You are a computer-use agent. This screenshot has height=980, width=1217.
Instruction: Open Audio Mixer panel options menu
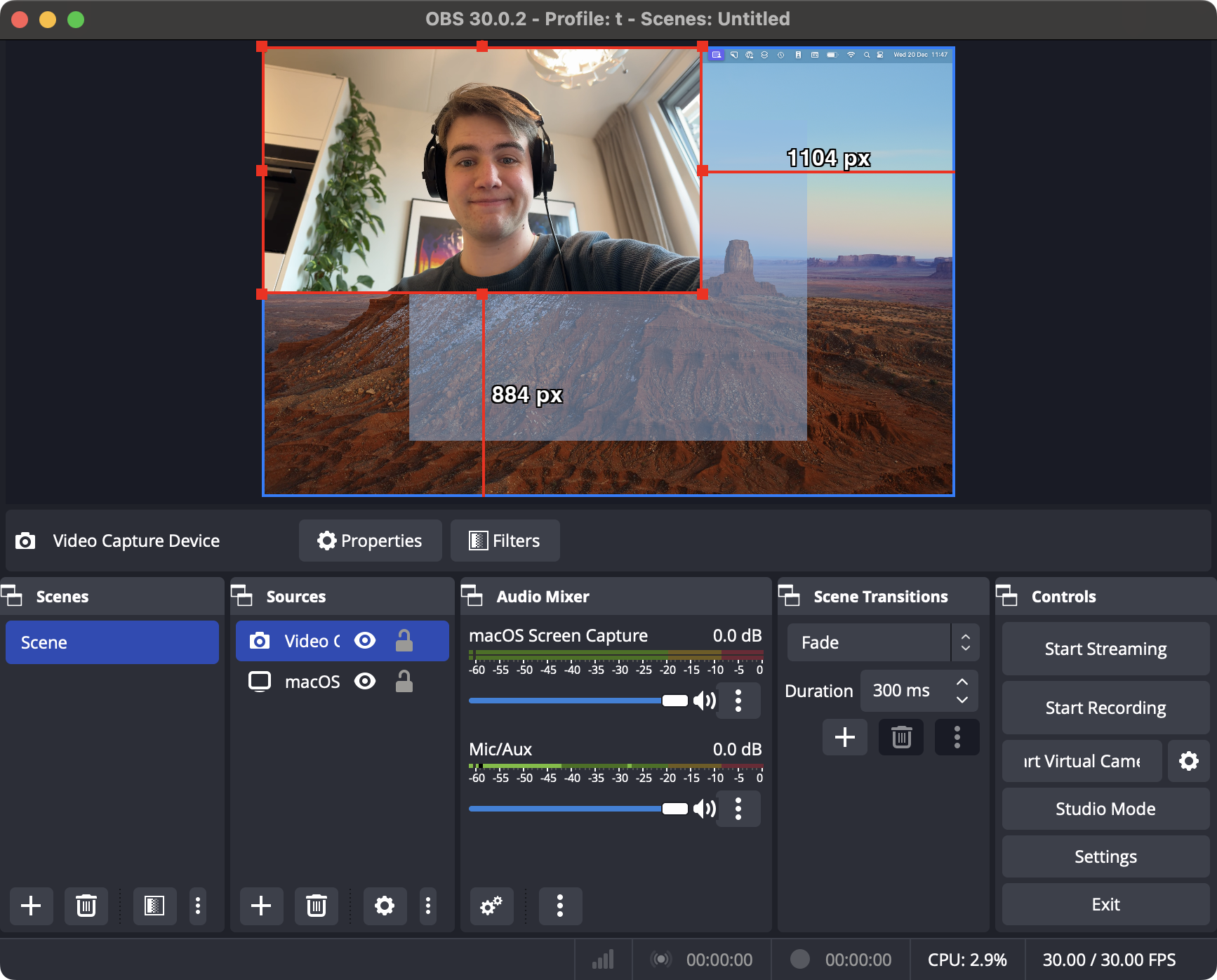coord(560,906)
